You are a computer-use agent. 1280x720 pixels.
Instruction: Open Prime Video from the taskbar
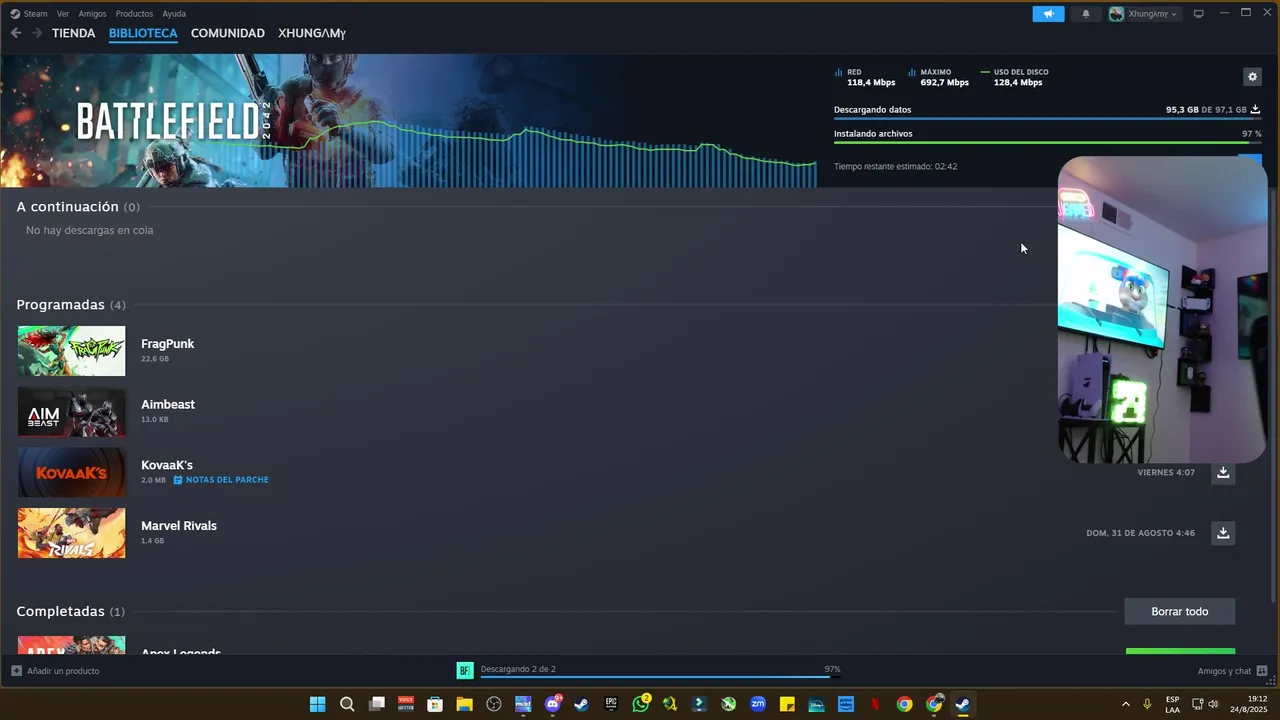pos(846,704)
